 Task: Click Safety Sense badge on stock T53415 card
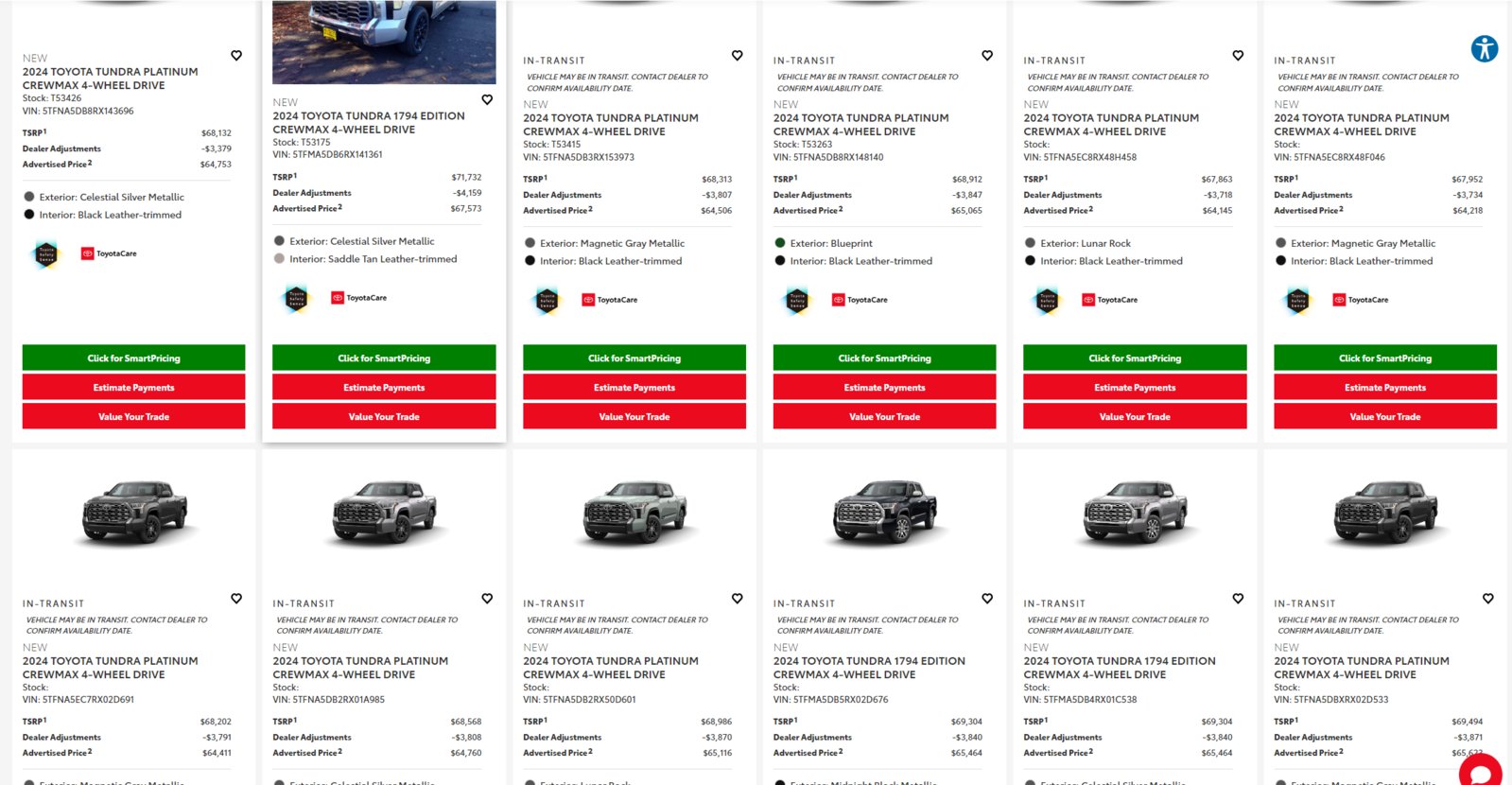(x=547, y=300)
